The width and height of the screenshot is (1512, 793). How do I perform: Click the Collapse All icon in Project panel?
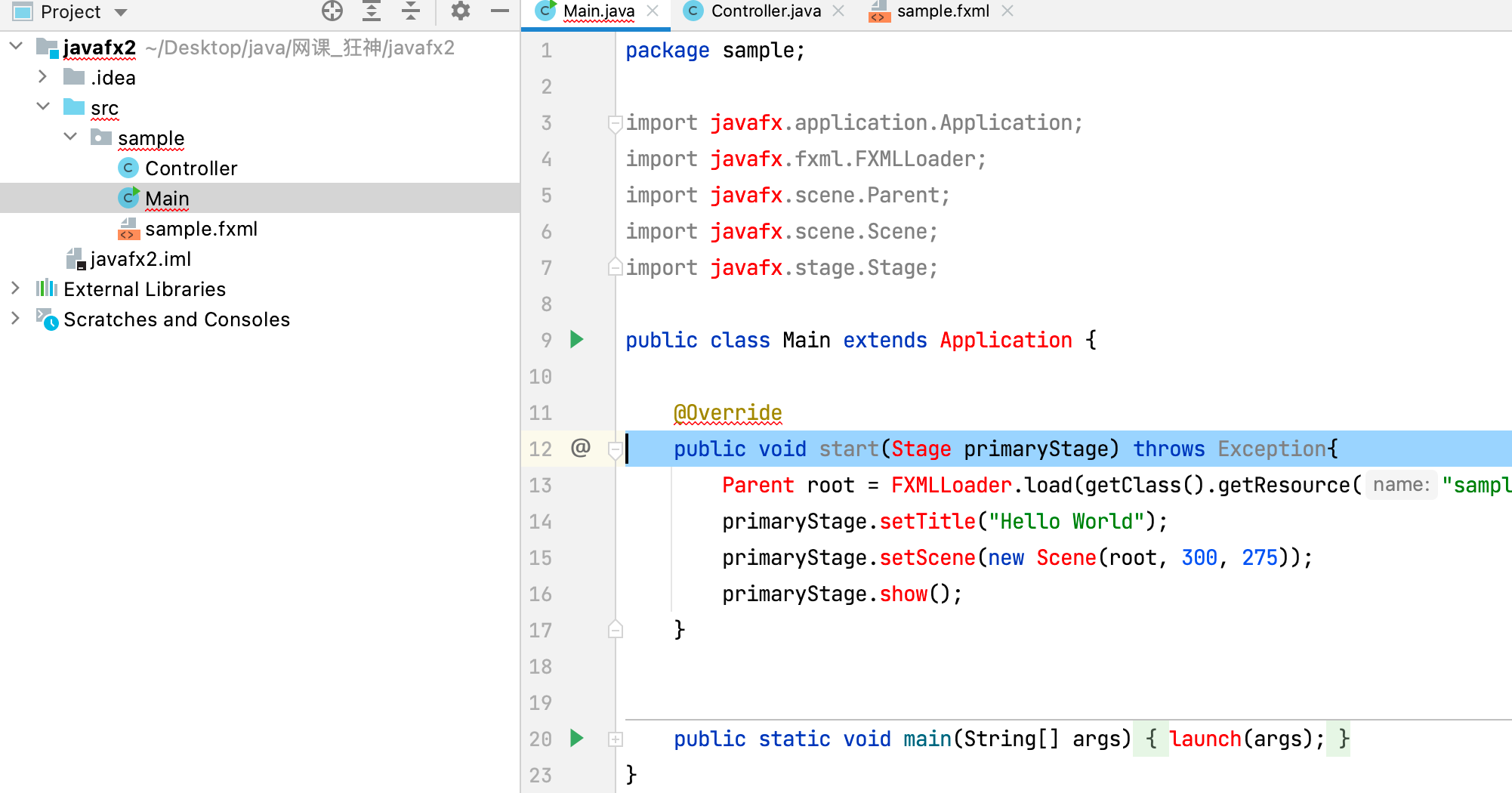411,11
